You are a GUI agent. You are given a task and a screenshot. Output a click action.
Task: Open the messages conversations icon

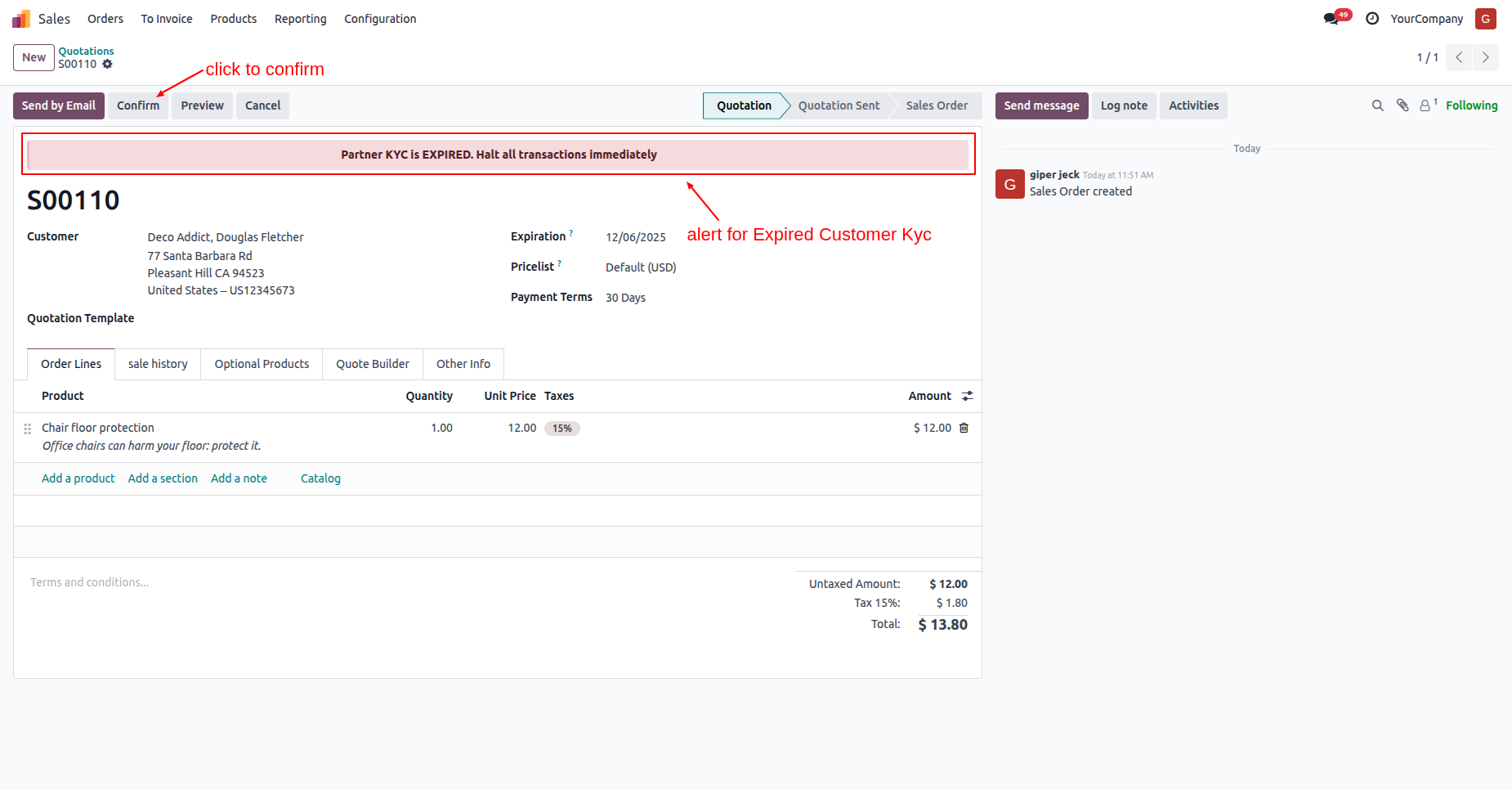[1331, 19]
